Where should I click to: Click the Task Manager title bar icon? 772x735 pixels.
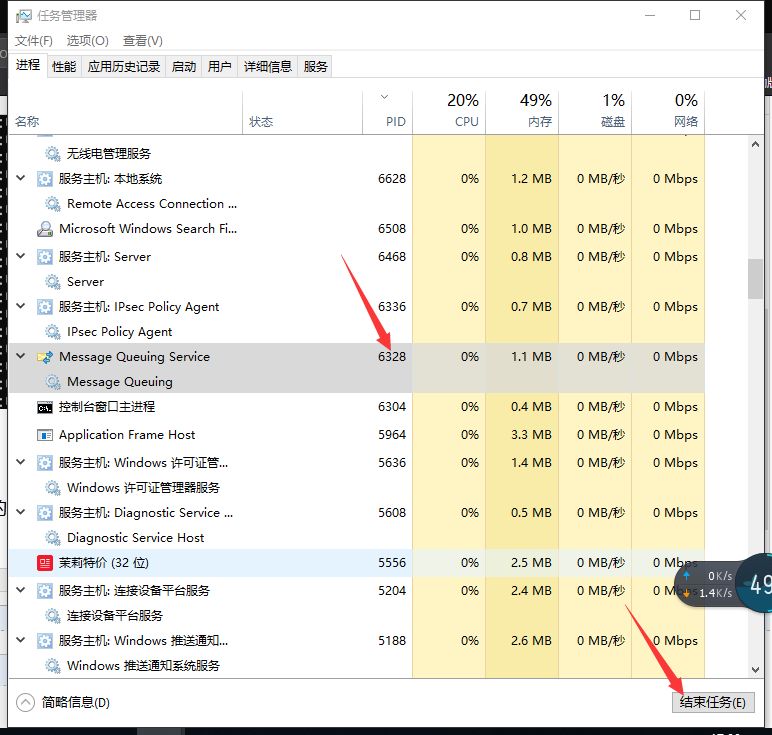24,16
